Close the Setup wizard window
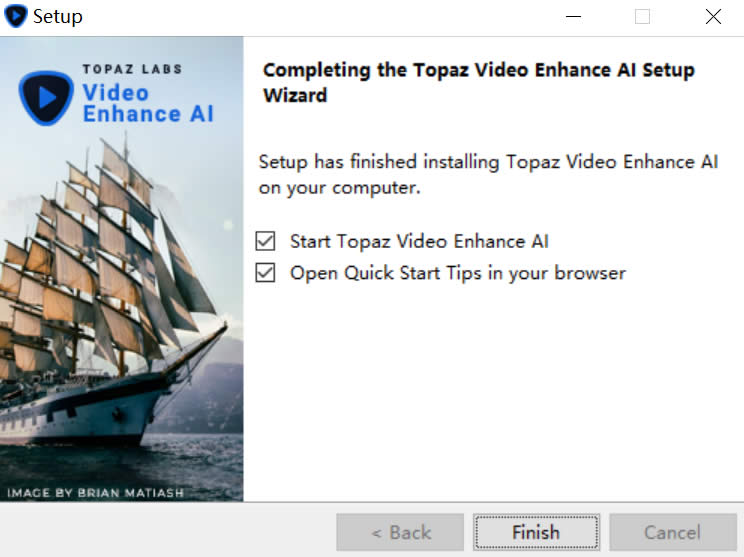 coord(713,17)
